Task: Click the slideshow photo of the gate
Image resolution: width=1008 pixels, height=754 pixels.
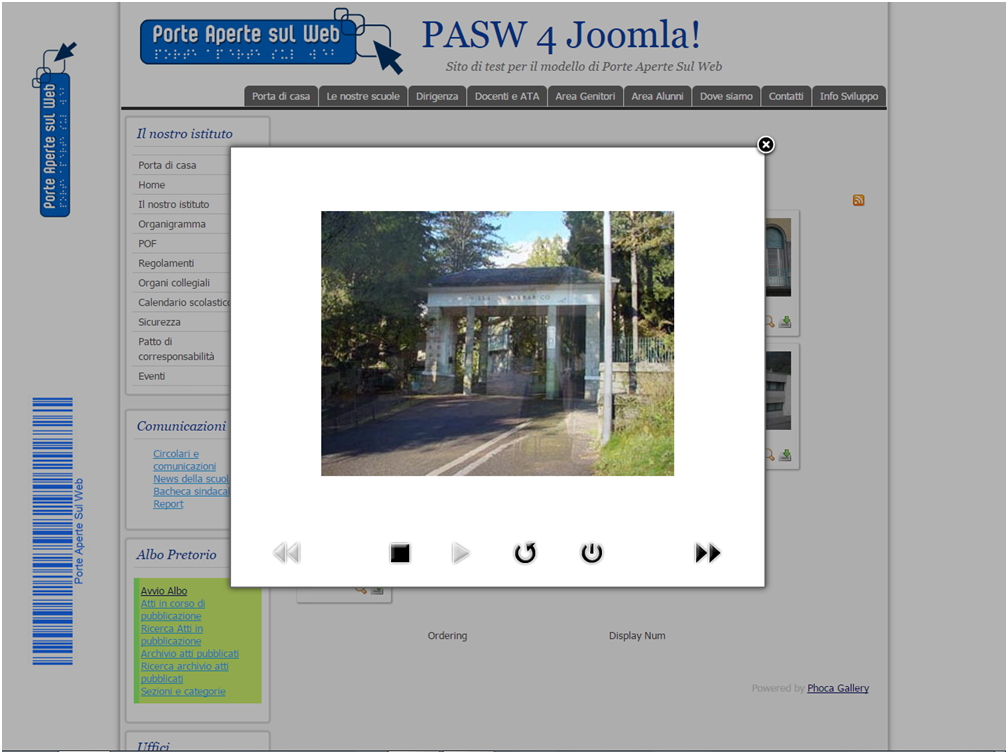Action: (497, 343)
